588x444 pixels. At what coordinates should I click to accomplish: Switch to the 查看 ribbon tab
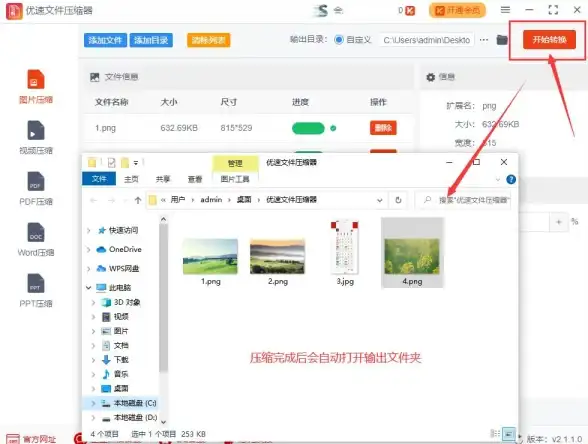195,179
